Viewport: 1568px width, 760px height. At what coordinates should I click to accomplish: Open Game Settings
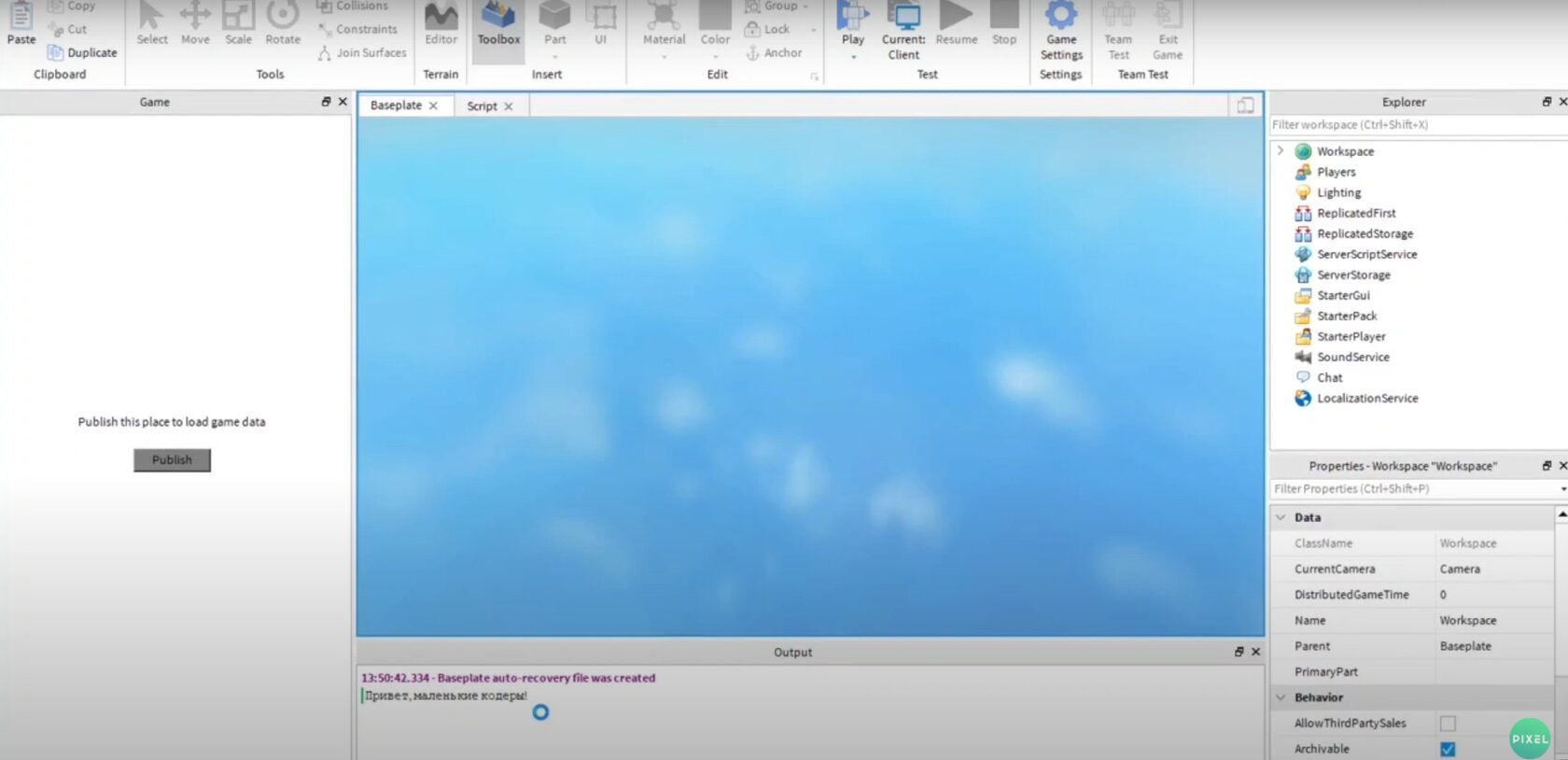1061,30
